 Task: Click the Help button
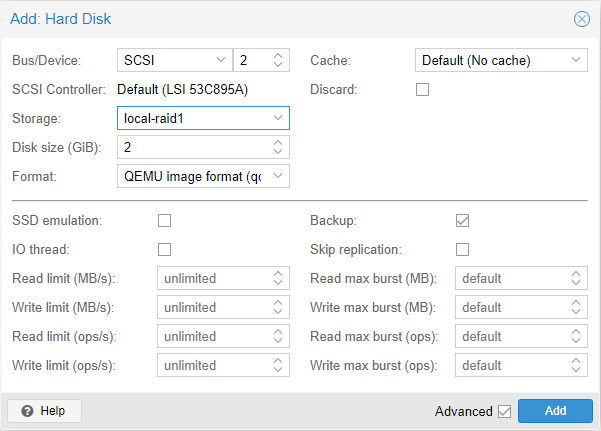click(x=44, y=411)
